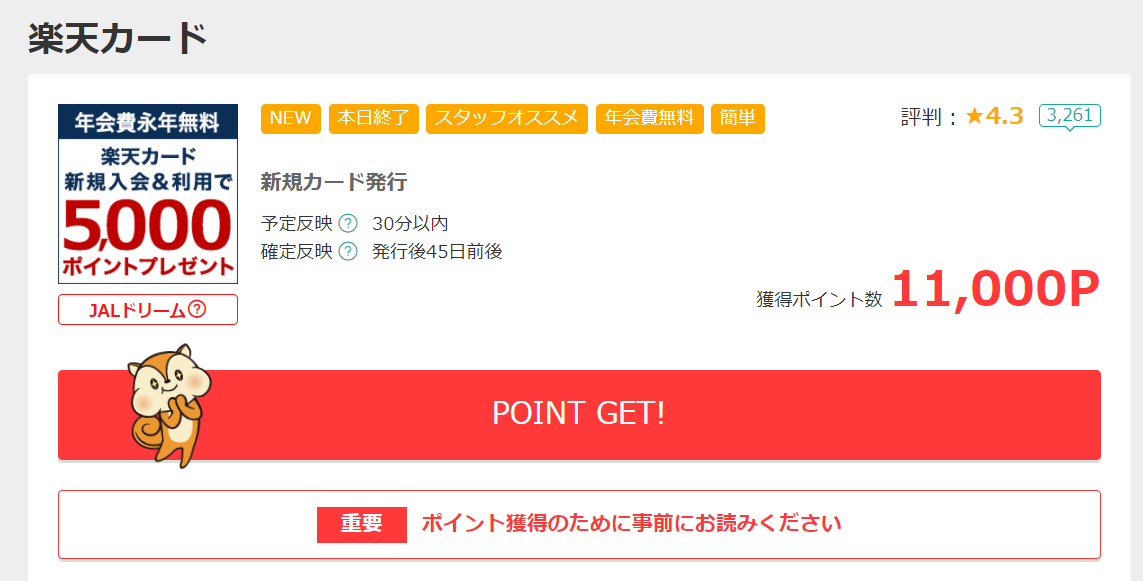Click the 楽天カード 5,000 point banner image
This screenshot has width=1143, height=581.
[x=148, y=194]
